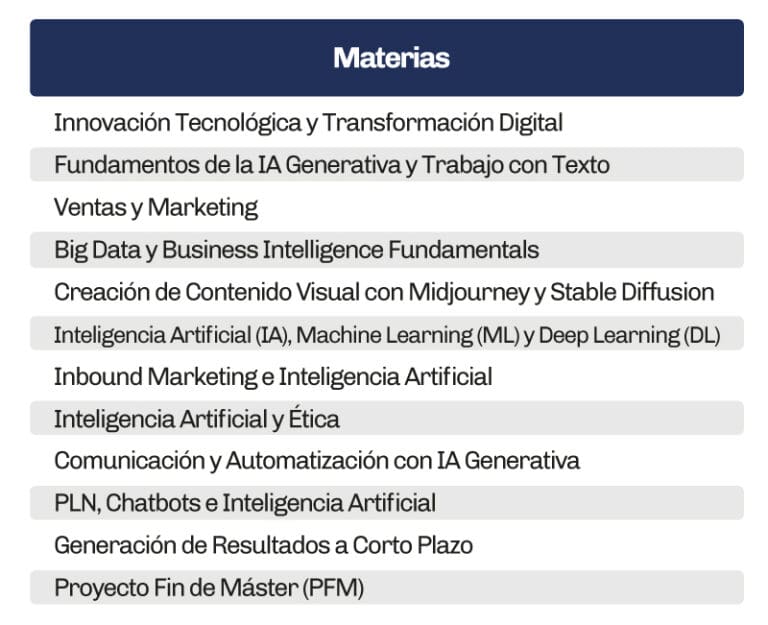
Task: Choose Comunicación y Automatización con IA Generativa
Action: [386, 461]
